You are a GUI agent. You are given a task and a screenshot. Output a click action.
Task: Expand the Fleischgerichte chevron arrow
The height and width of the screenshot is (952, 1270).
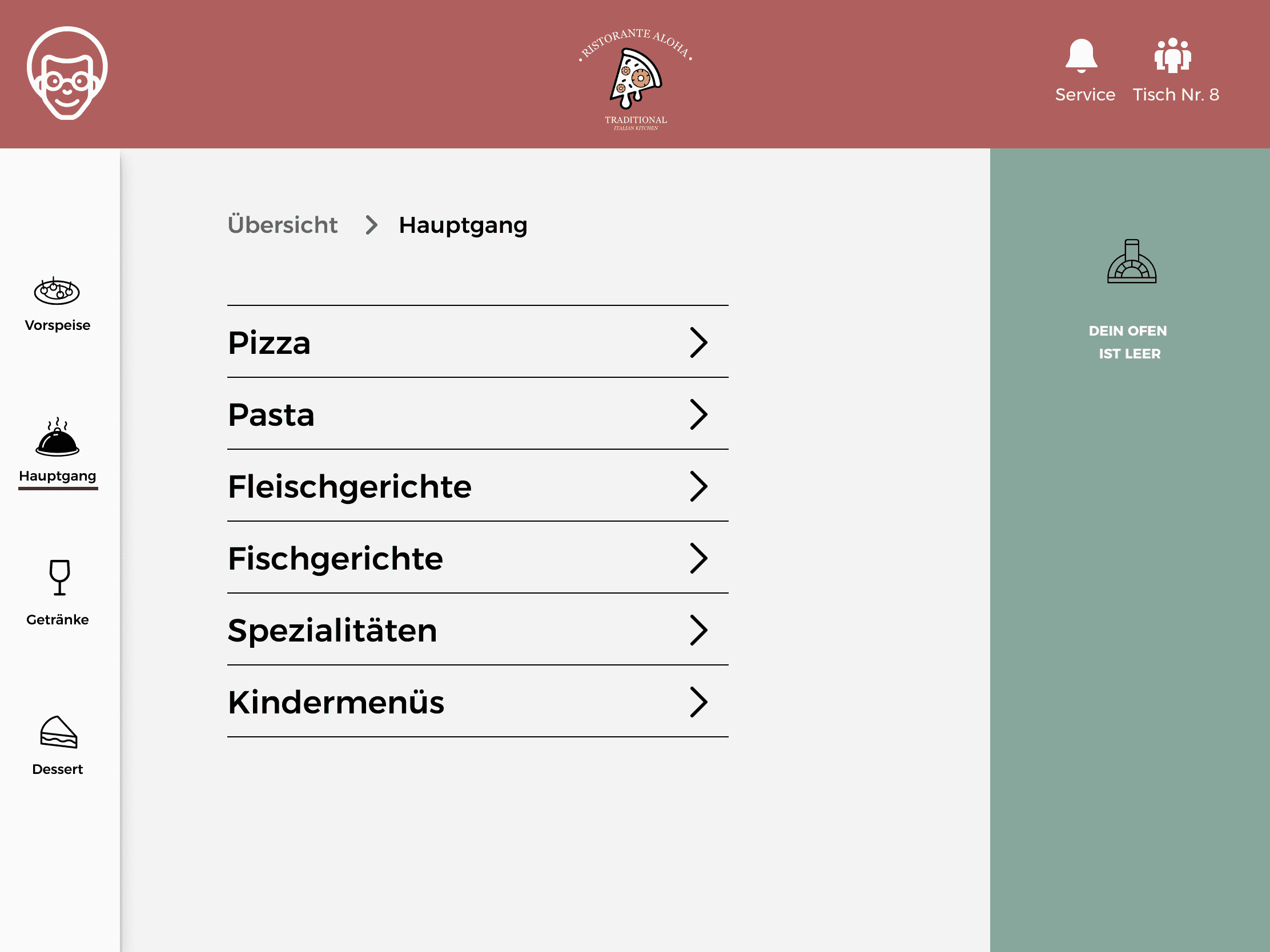point(698,487)
